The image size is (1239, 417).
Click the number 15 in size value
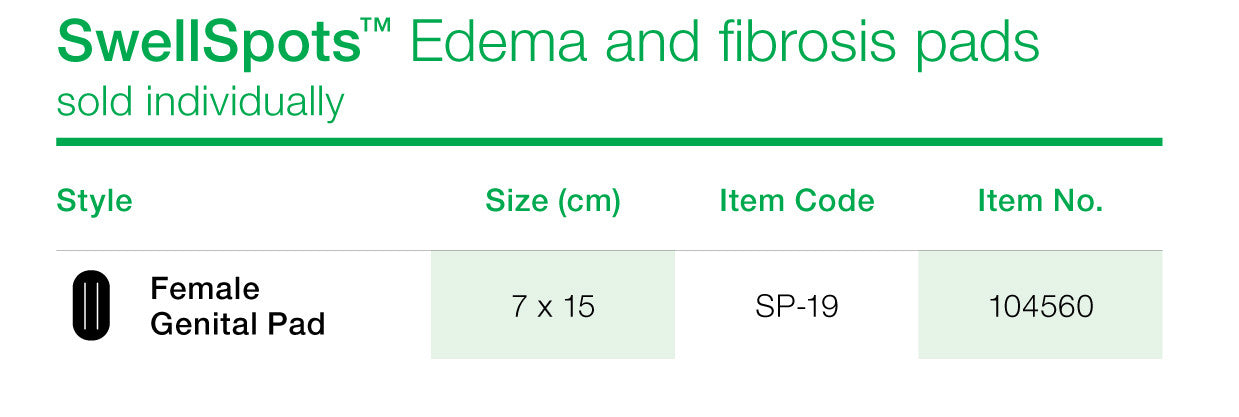578,306
